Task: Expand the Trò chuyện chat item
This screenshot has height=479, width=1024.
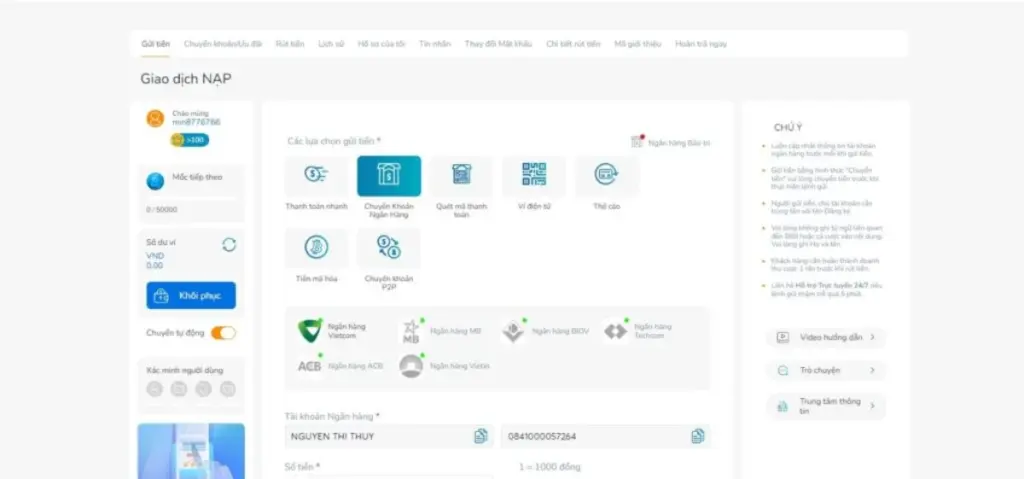Action: point(825,370)
